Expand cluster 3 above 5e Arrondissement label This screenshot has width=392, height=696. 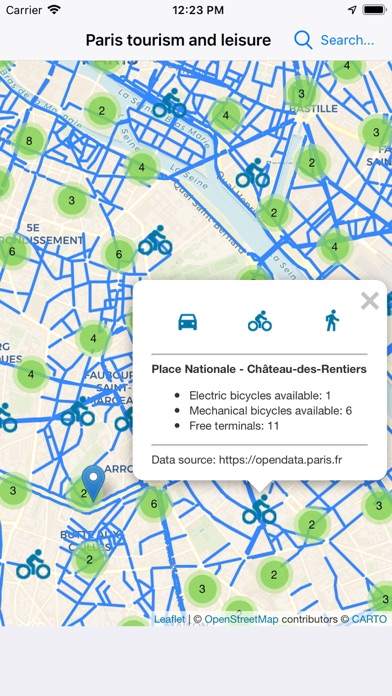tap(71, 200)
